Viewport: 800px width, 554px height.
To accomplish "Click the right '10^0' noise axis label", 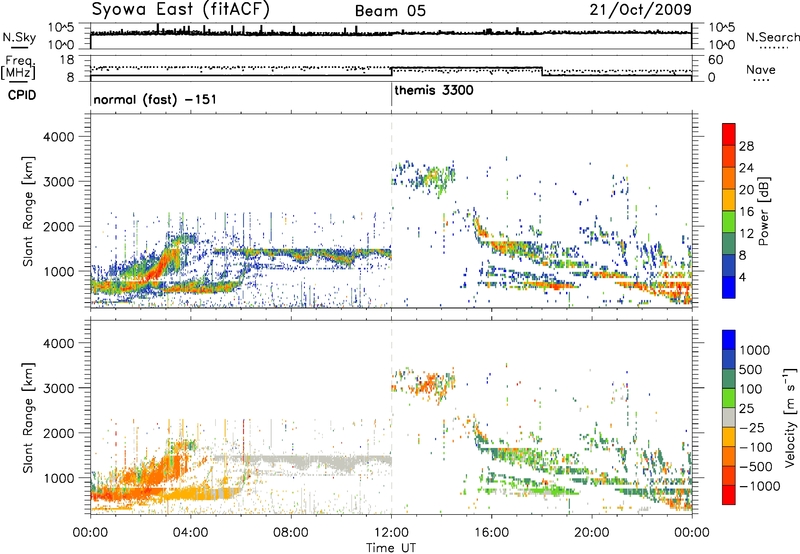I will pyautogui.click(x=722, y=45).
